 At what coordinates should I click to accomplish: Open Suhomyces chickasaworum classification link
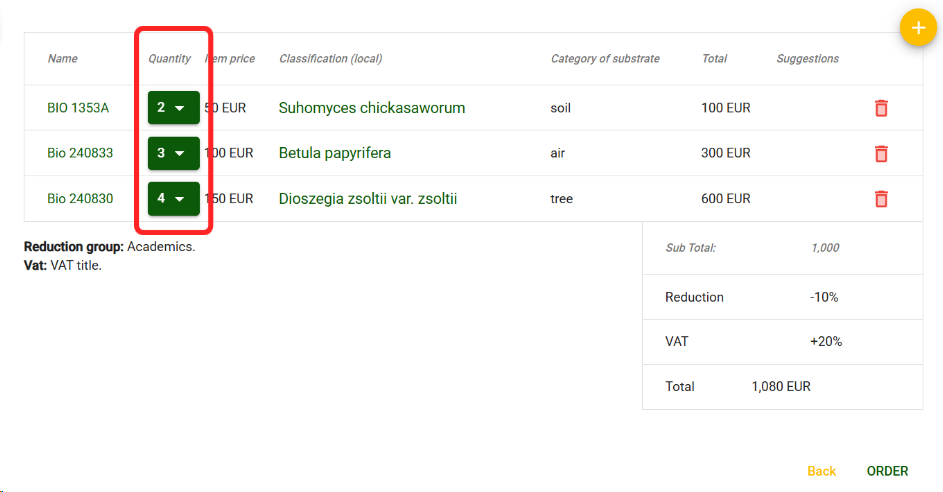371,108
